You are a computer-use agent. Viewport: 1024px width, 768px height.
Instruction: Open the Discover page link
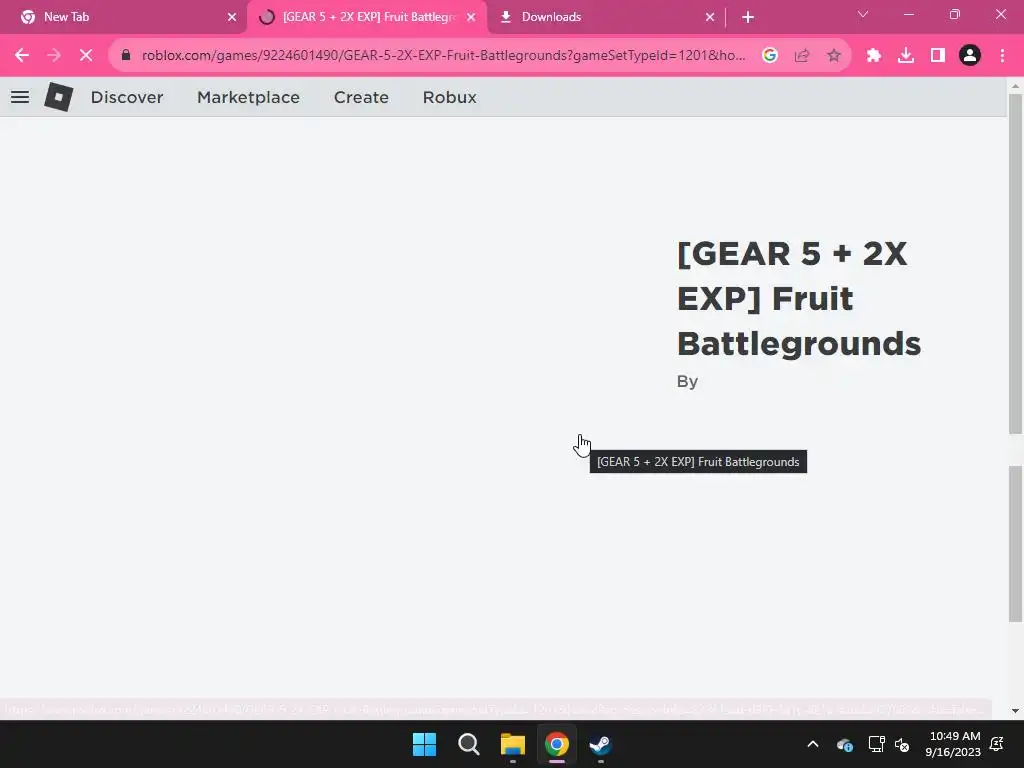pyautogui.click(x=127, y=97)
